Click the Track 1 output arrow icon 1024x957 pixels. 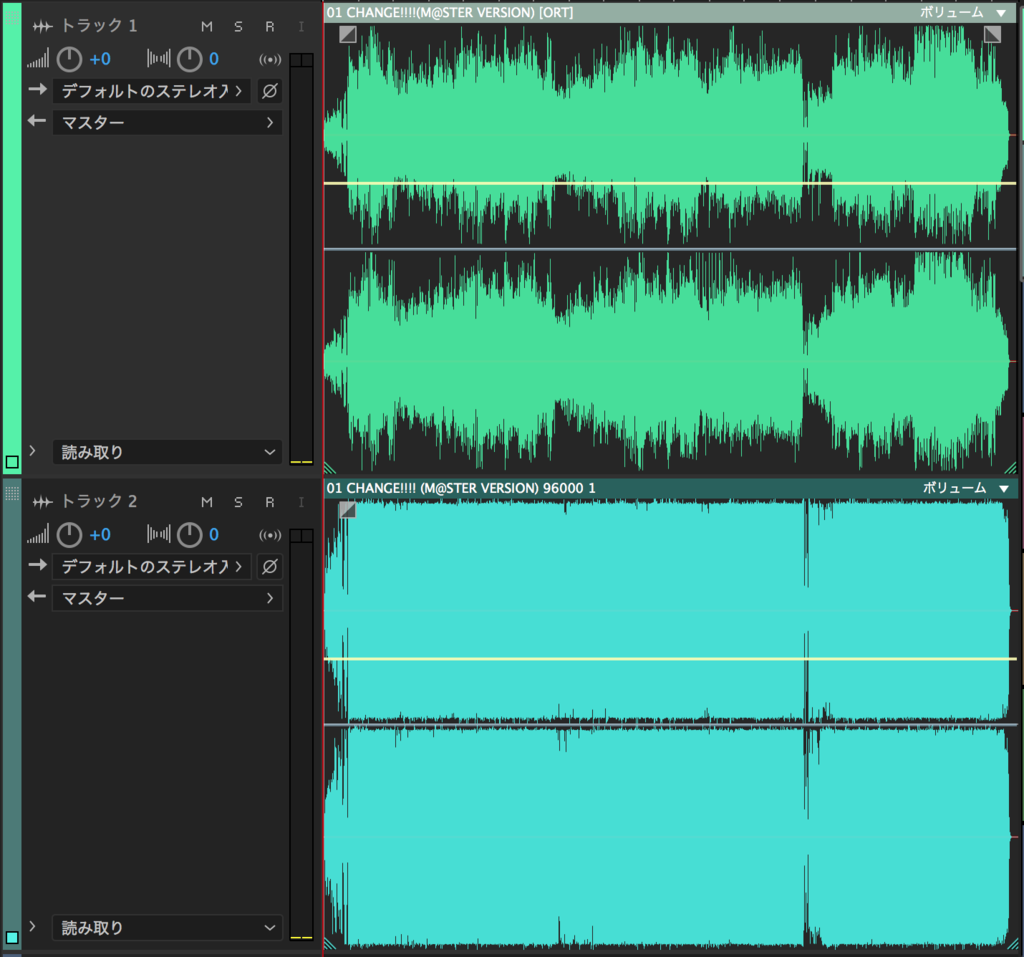click(x=37, y=120)
